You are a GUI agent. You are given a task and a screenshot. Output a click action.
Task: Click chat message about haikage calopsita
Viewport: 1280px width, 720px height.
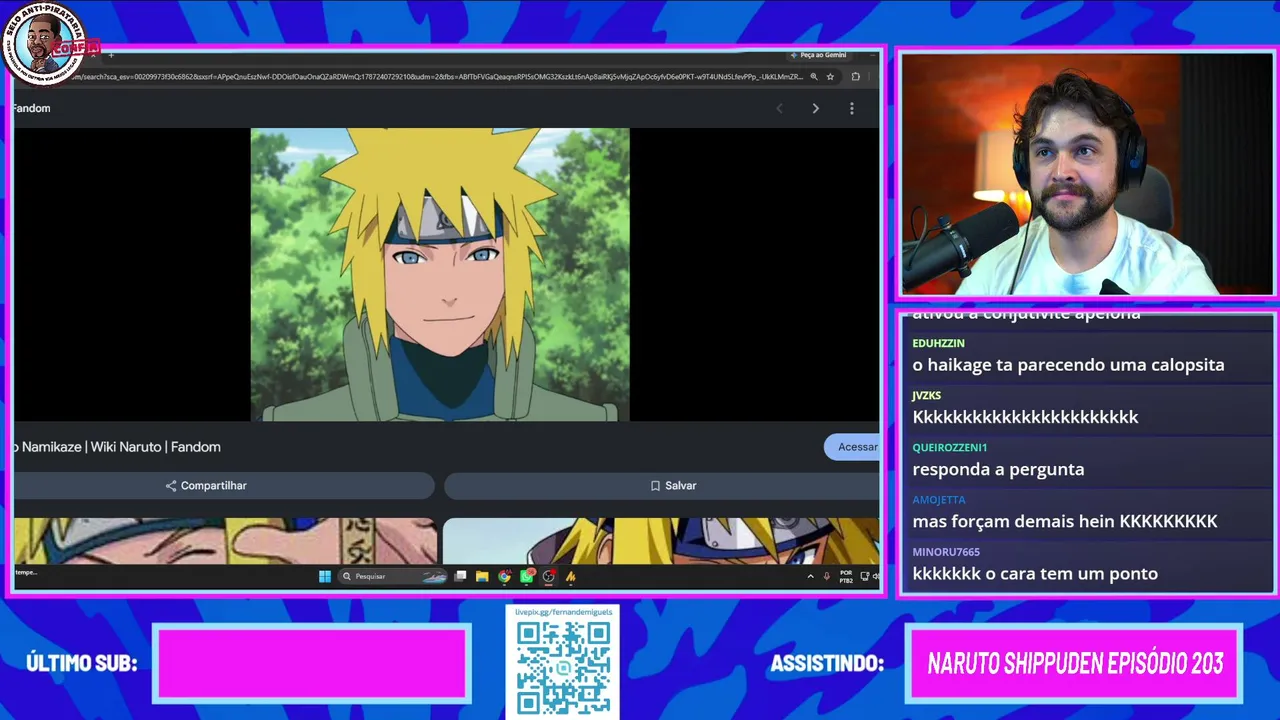[1068, 365]
